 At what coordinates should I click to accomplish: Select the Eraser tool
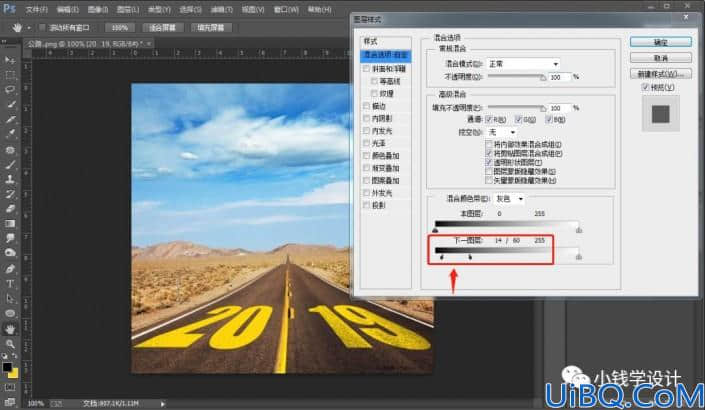10,209
